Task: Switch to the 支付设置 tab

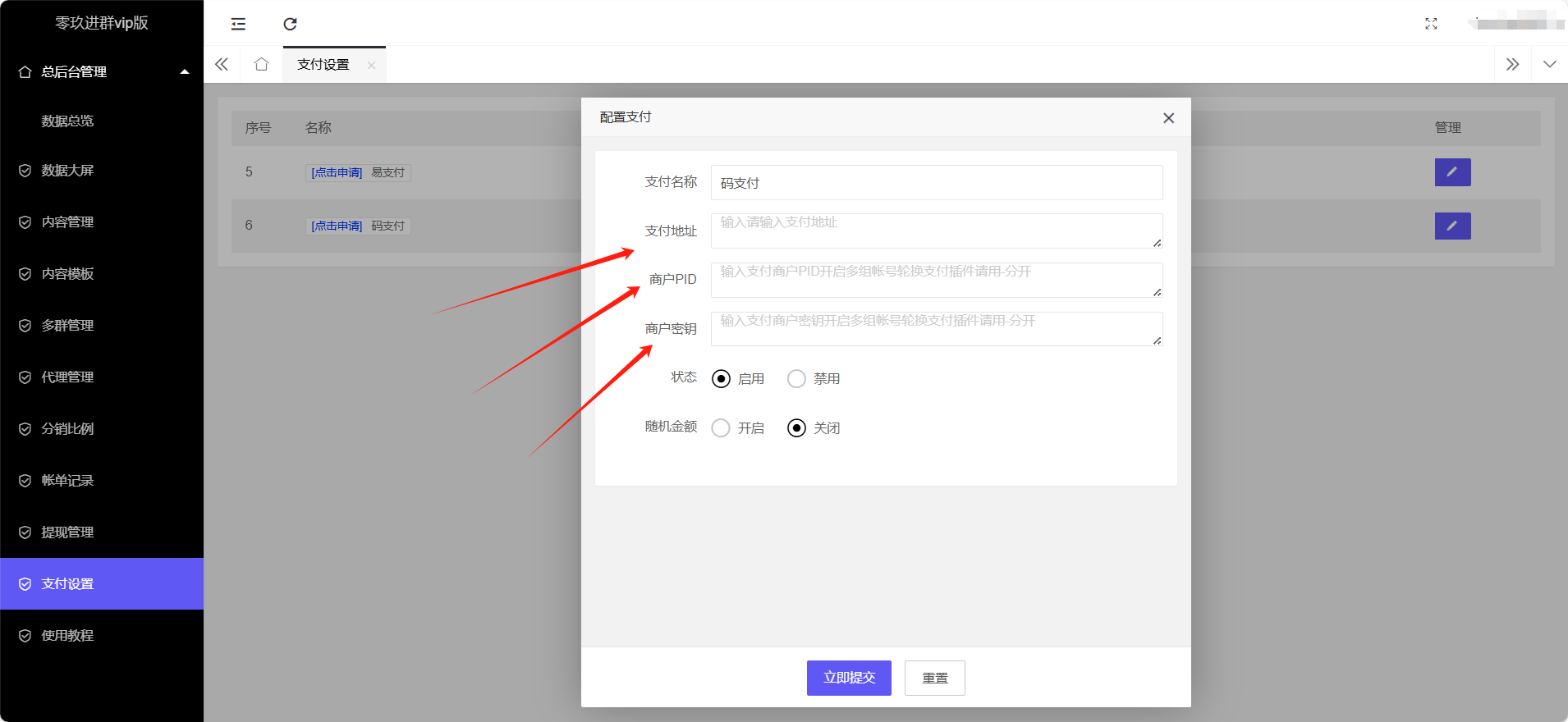Action: pyautogui.click(x=323, y=64)
